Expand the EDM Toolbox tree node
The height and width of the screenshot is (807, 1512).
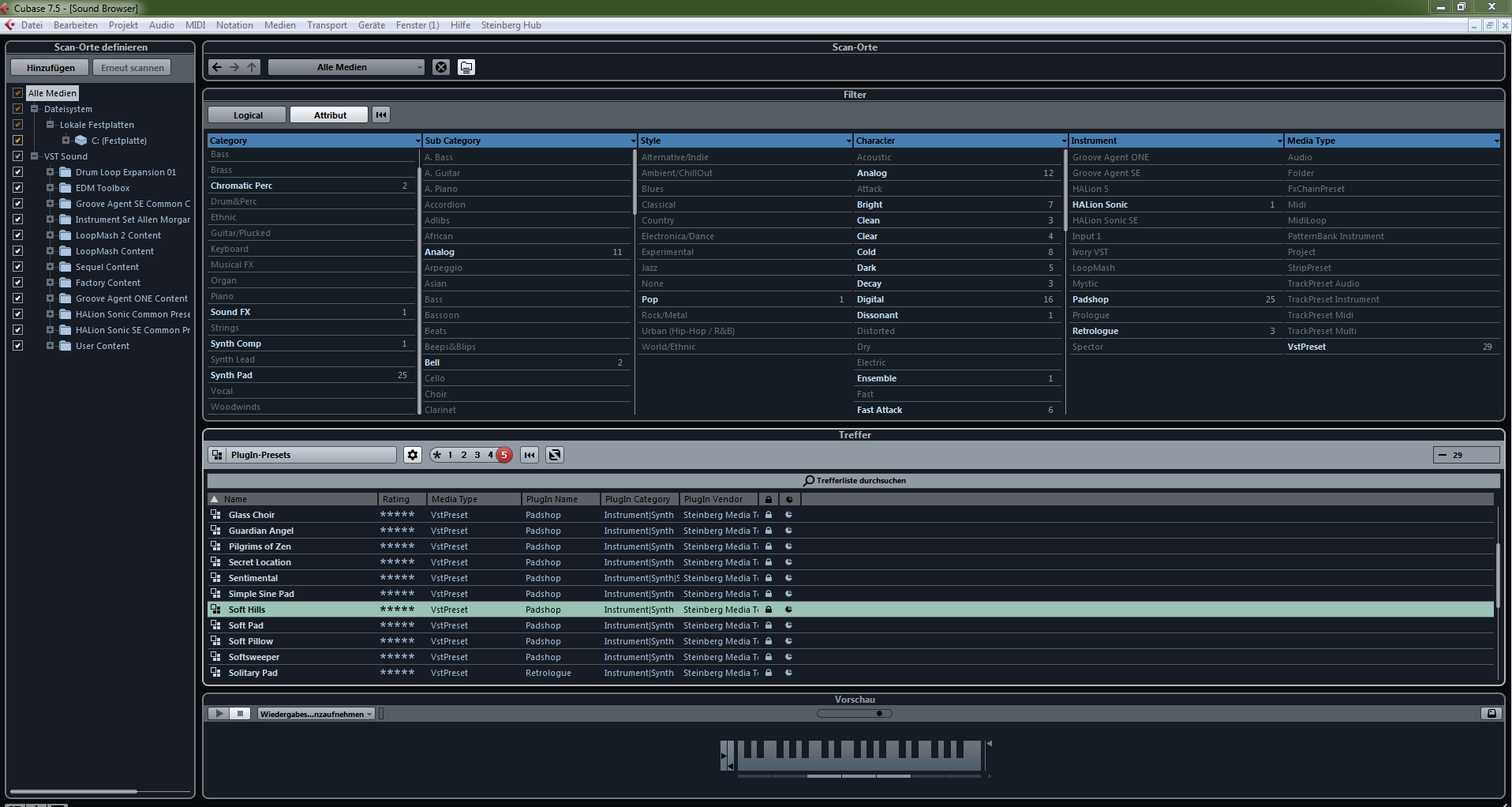[50, 188]
